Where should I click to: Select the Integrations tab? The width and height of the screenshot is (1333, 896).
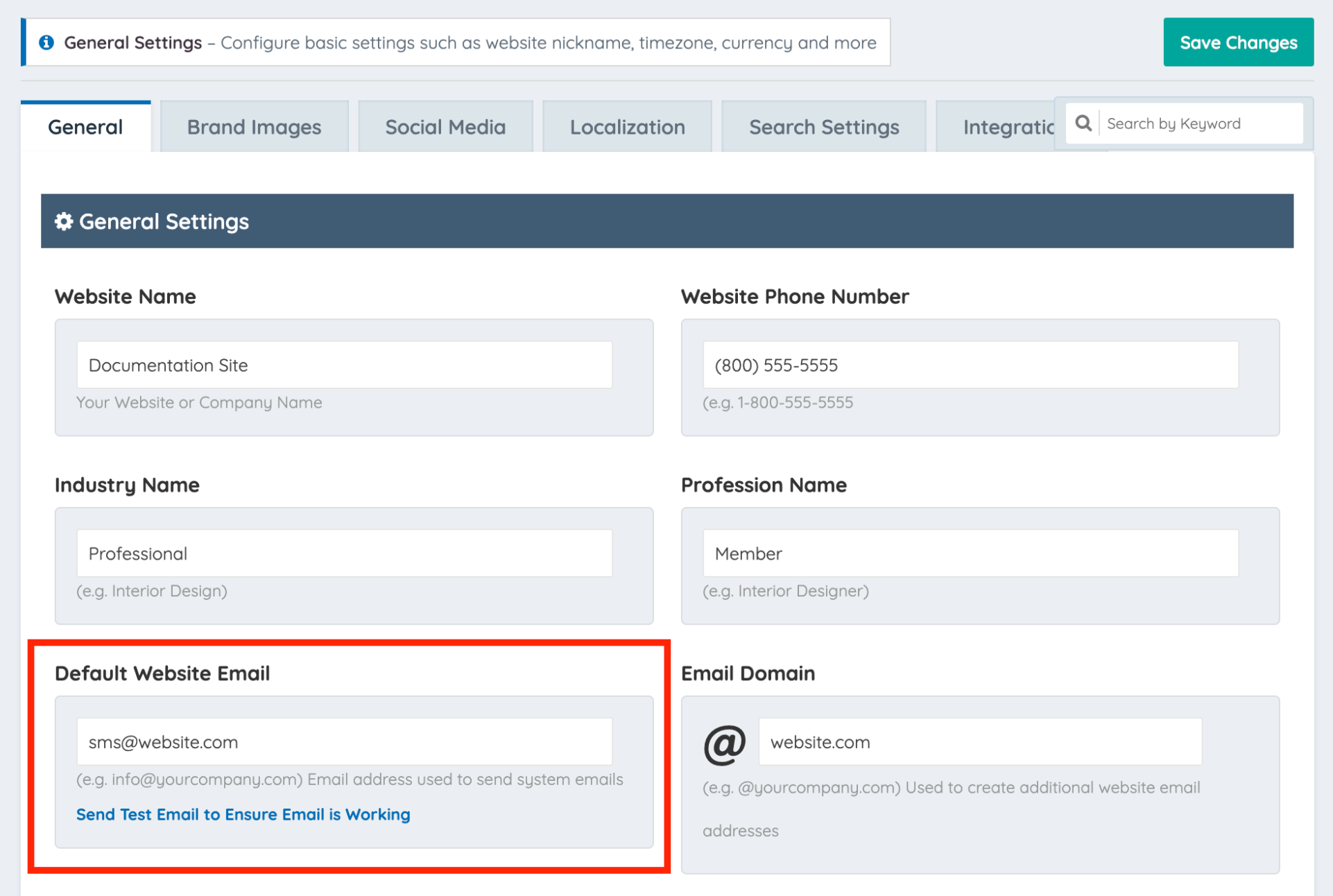999,127
